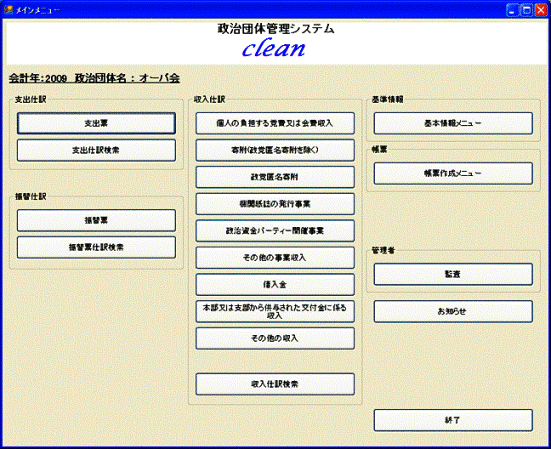Open 機関紙誌の発行事業 button
551x449 pixels.
point(275,204)
